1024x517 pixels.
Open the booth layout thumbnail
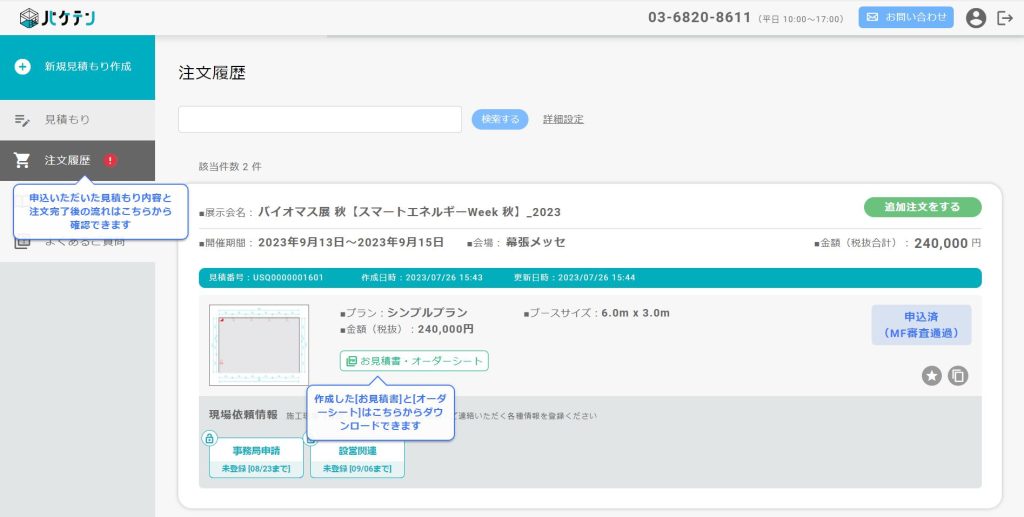(259, 345)
